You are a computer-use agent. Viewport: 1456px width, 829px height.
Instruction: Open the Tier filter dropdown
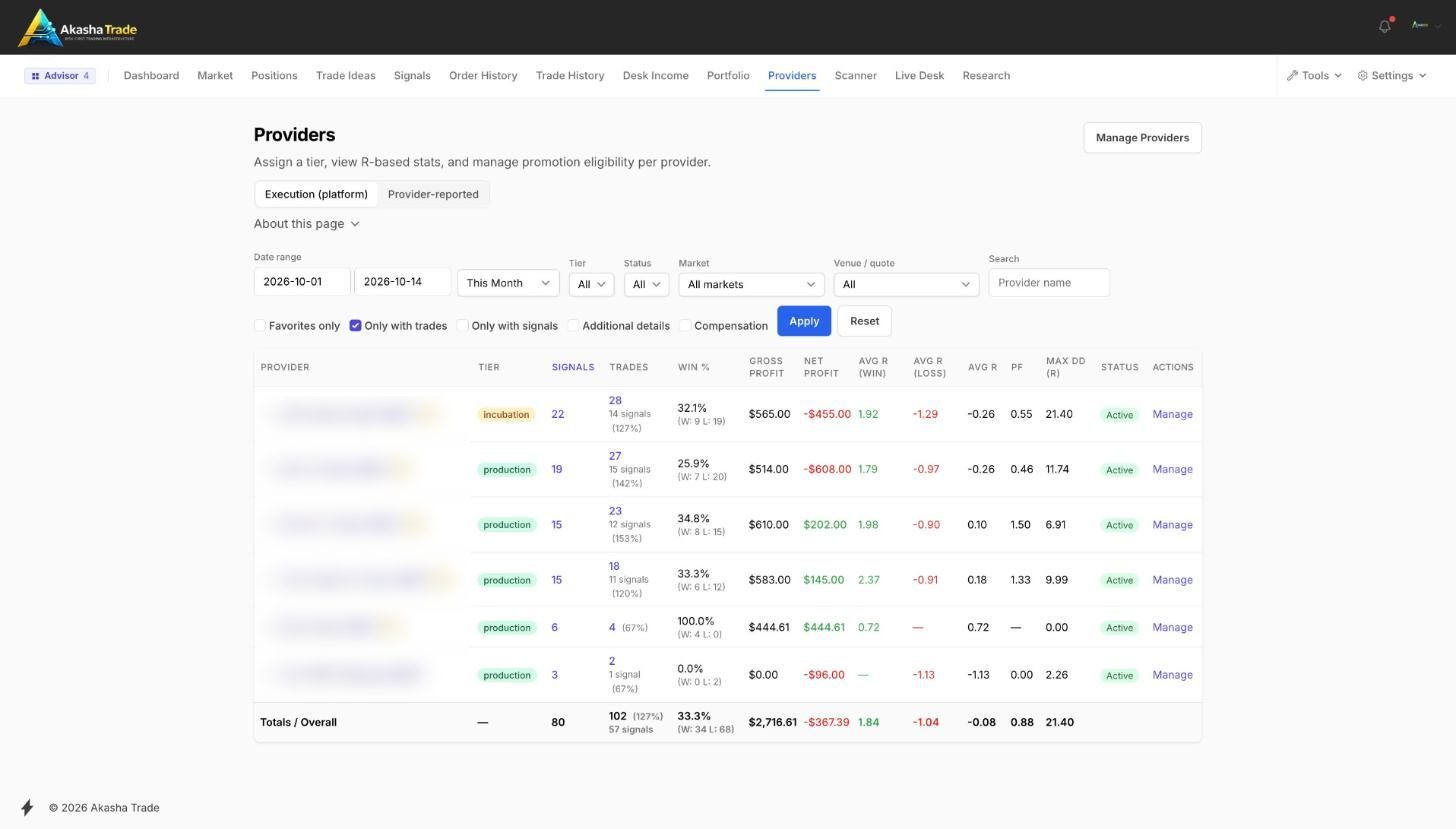pyautogui.click(x=591, y=284)
